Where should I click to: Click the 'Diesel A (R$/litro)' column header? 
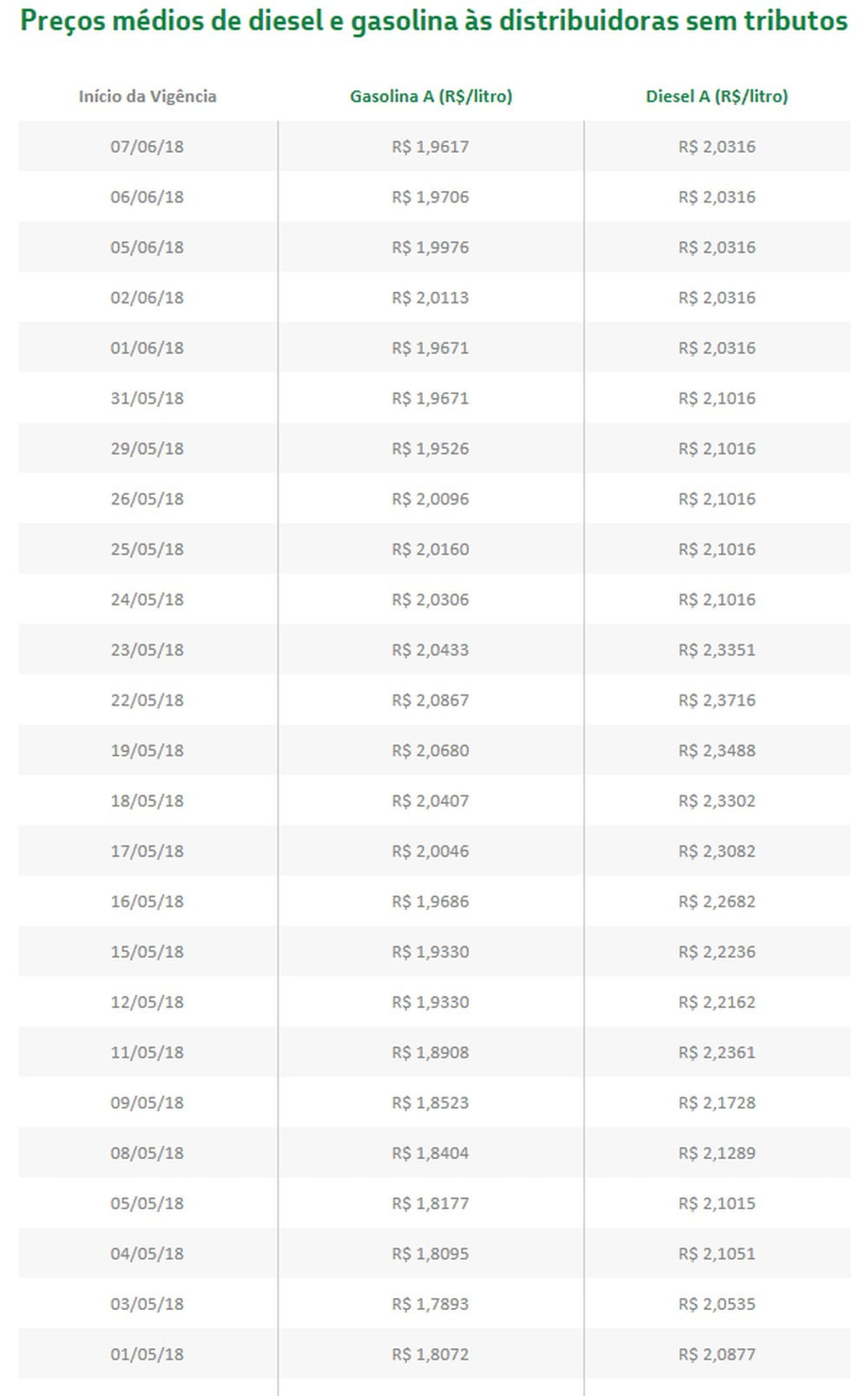[x=717, y=96]
